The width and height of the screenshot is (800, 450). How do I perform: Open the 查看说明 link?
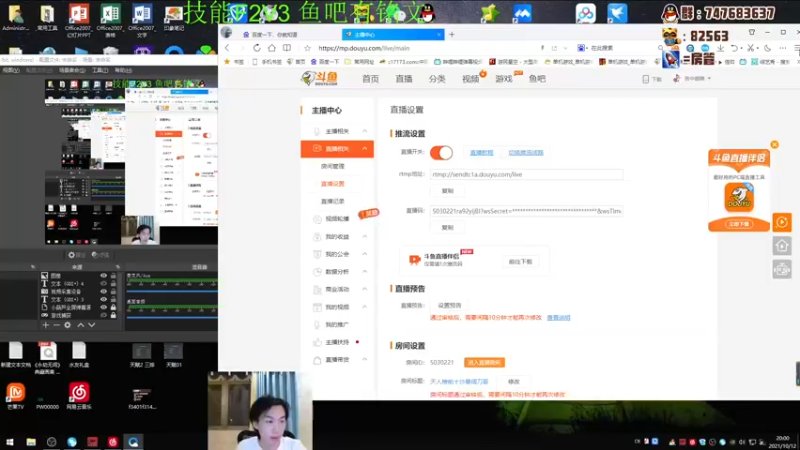click(x=559, y=318)
